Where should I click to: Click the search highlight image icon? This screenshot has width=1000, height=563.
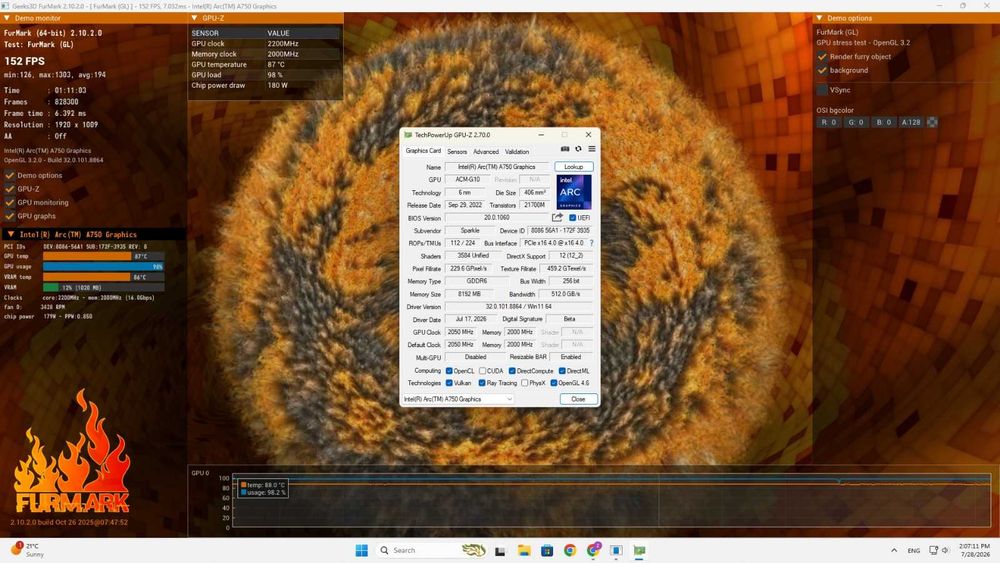click(x=473, y=550)
